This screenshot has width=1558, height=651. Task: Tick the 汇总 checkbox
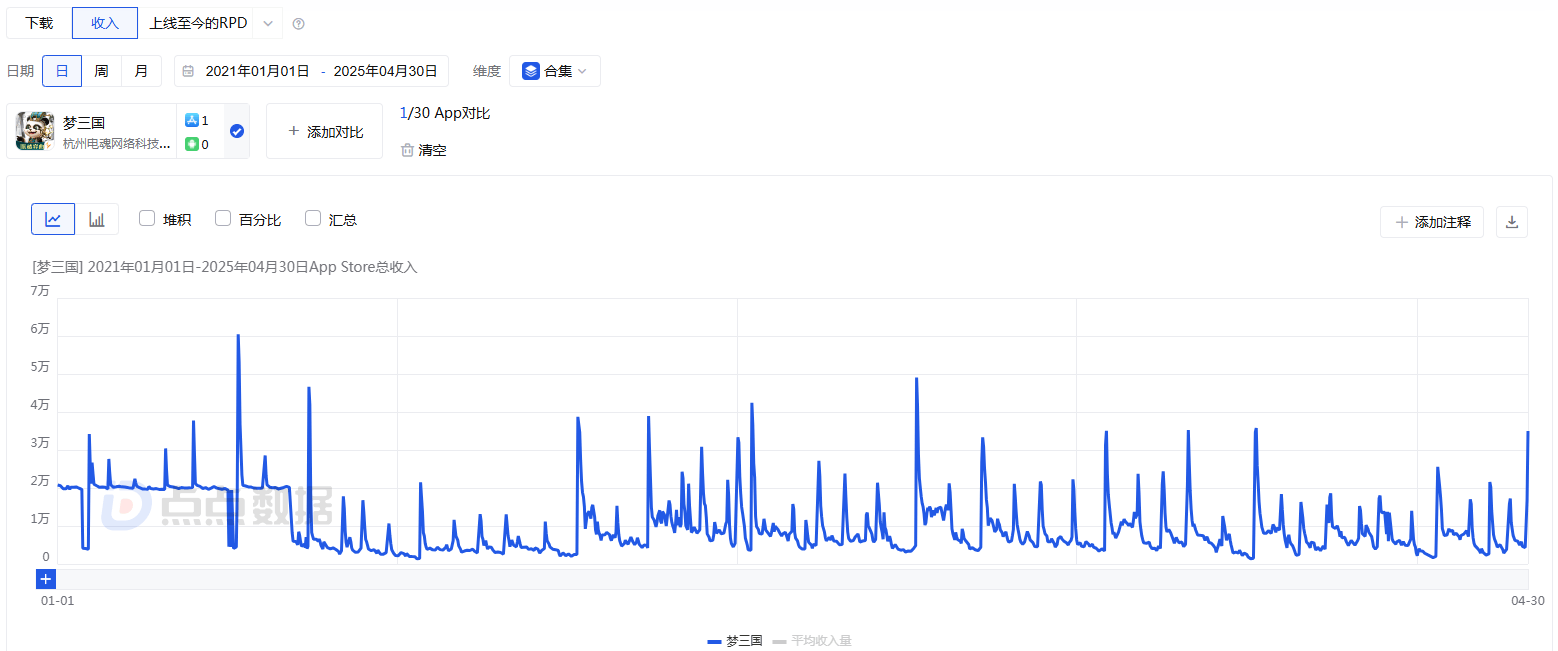313,218
